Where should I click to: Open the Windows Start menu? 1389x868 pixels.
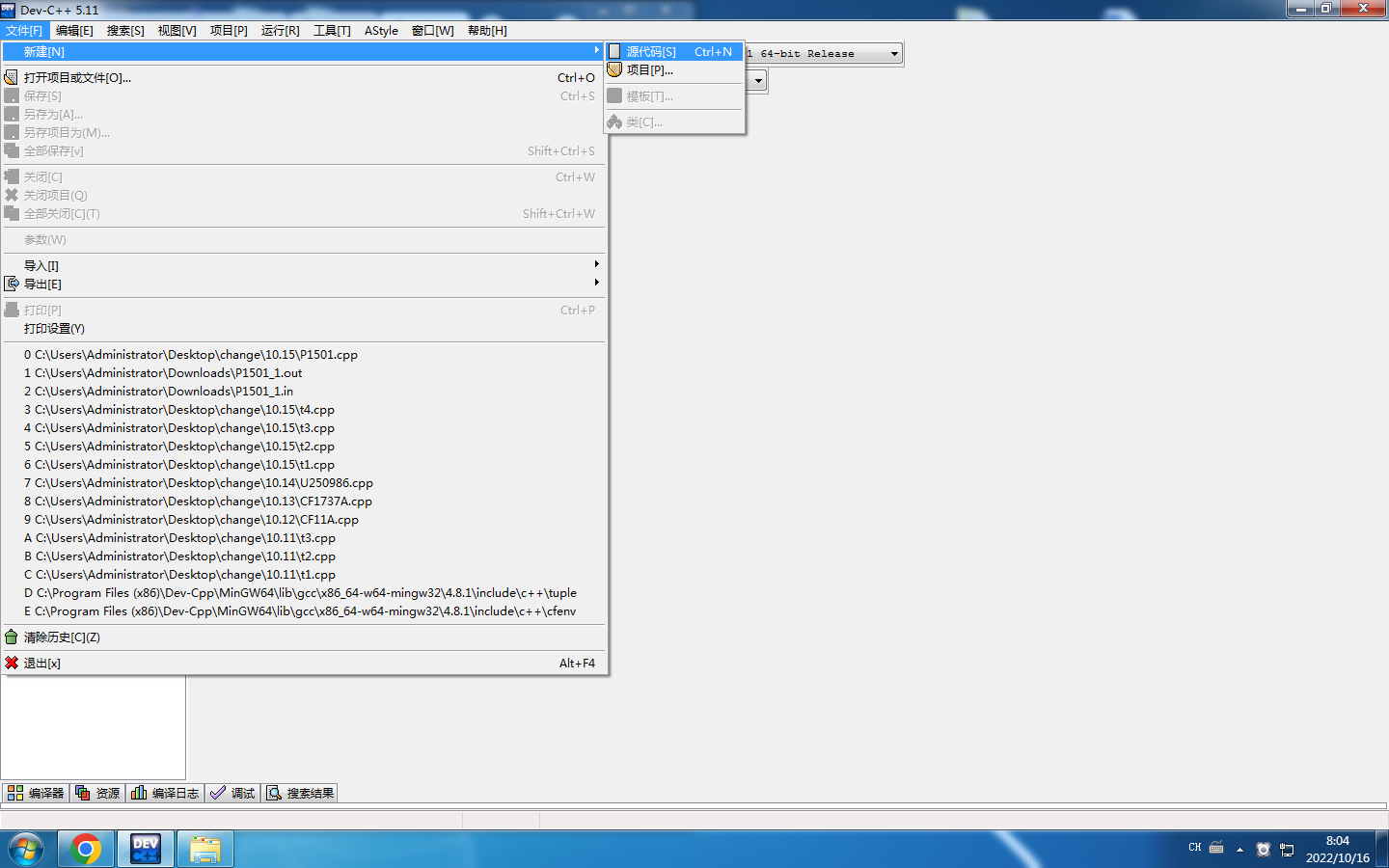click(26, 850)
